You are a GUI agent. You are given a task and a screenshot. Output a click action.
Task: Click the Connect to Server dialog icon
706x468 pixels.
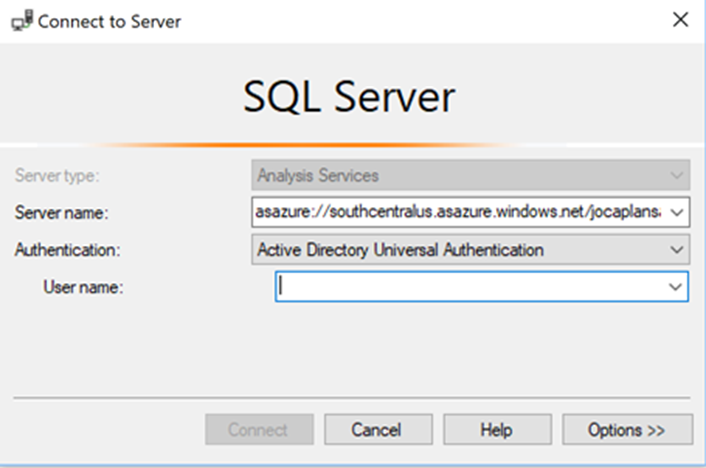[x=22, y=21]
